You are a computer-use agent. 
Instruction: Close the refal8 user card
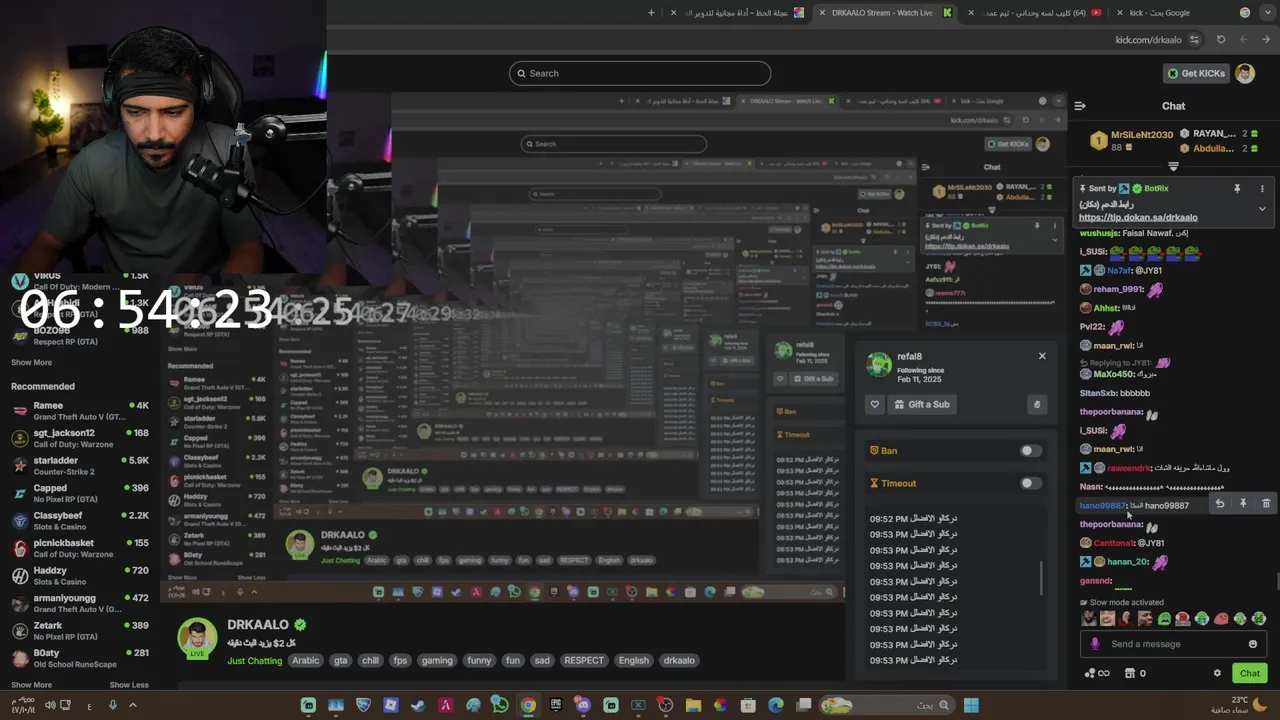pyautogui.click(x=1042, y=356)
